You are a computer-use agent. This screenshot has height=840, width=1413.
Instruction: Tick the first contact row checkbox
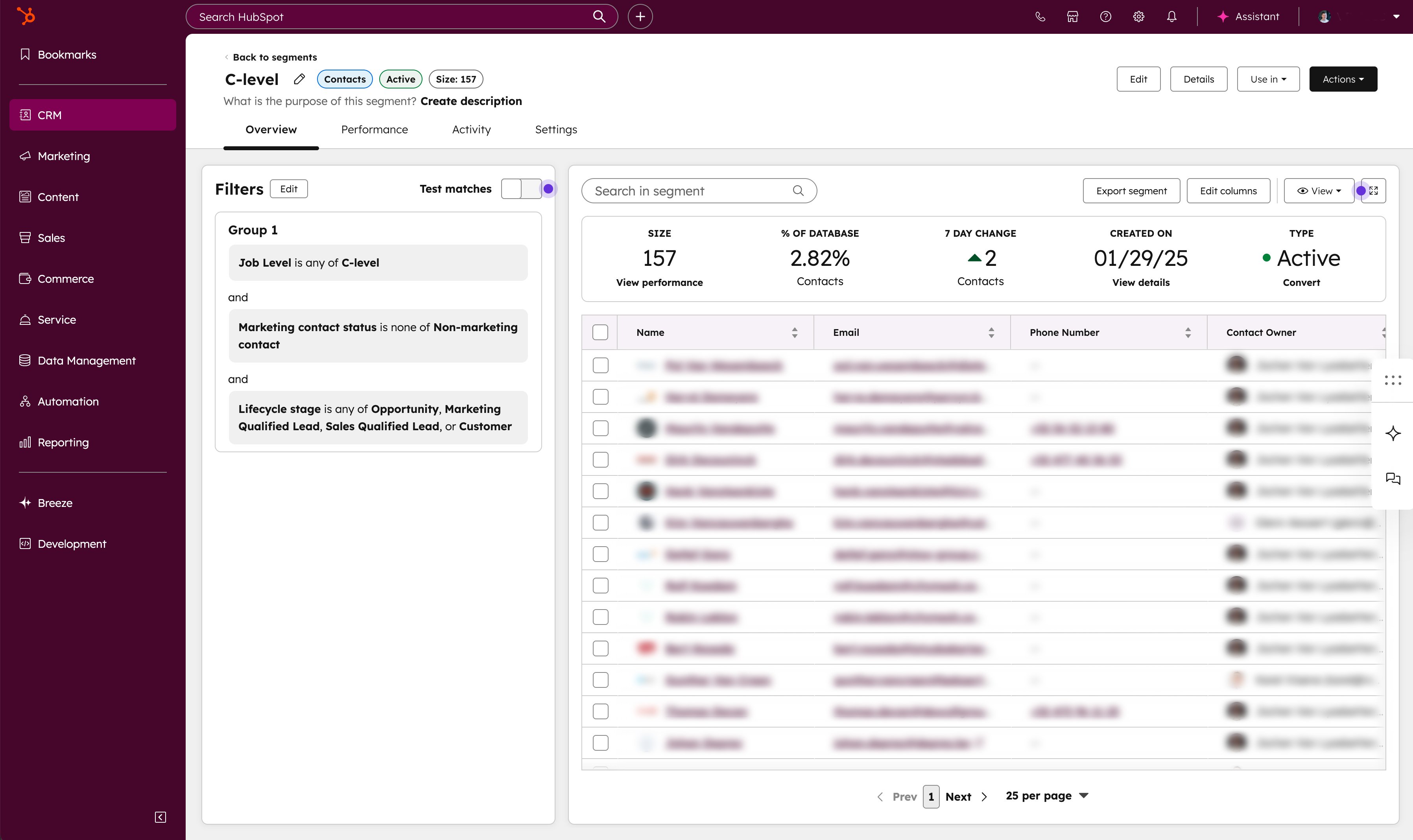[x=600, y=366]
